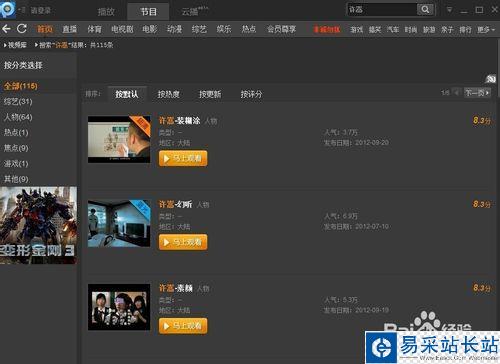Open the window options dropdown arrow

pos(449,10)
